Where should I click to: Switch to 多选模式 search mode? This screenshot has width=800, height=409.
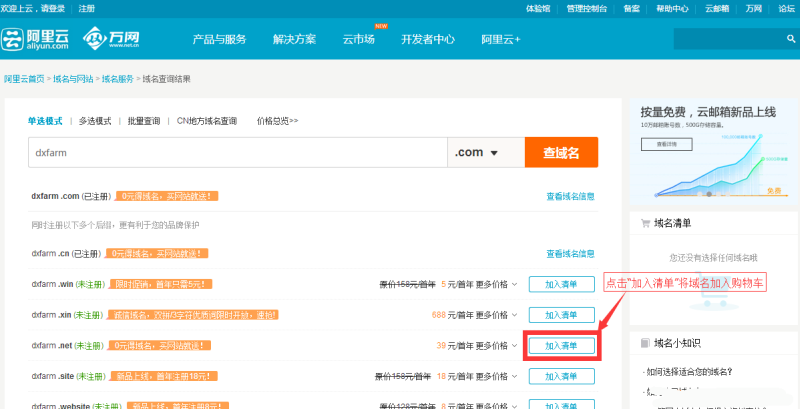click(x=95, y=121)
